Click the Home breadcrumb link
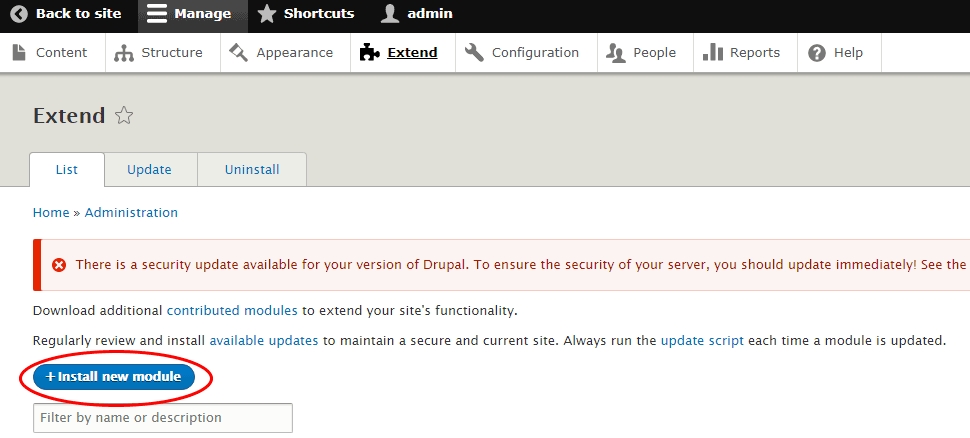The height and width of the screenshot is (438, 970). pyautogui.click(x=51, y=213)
